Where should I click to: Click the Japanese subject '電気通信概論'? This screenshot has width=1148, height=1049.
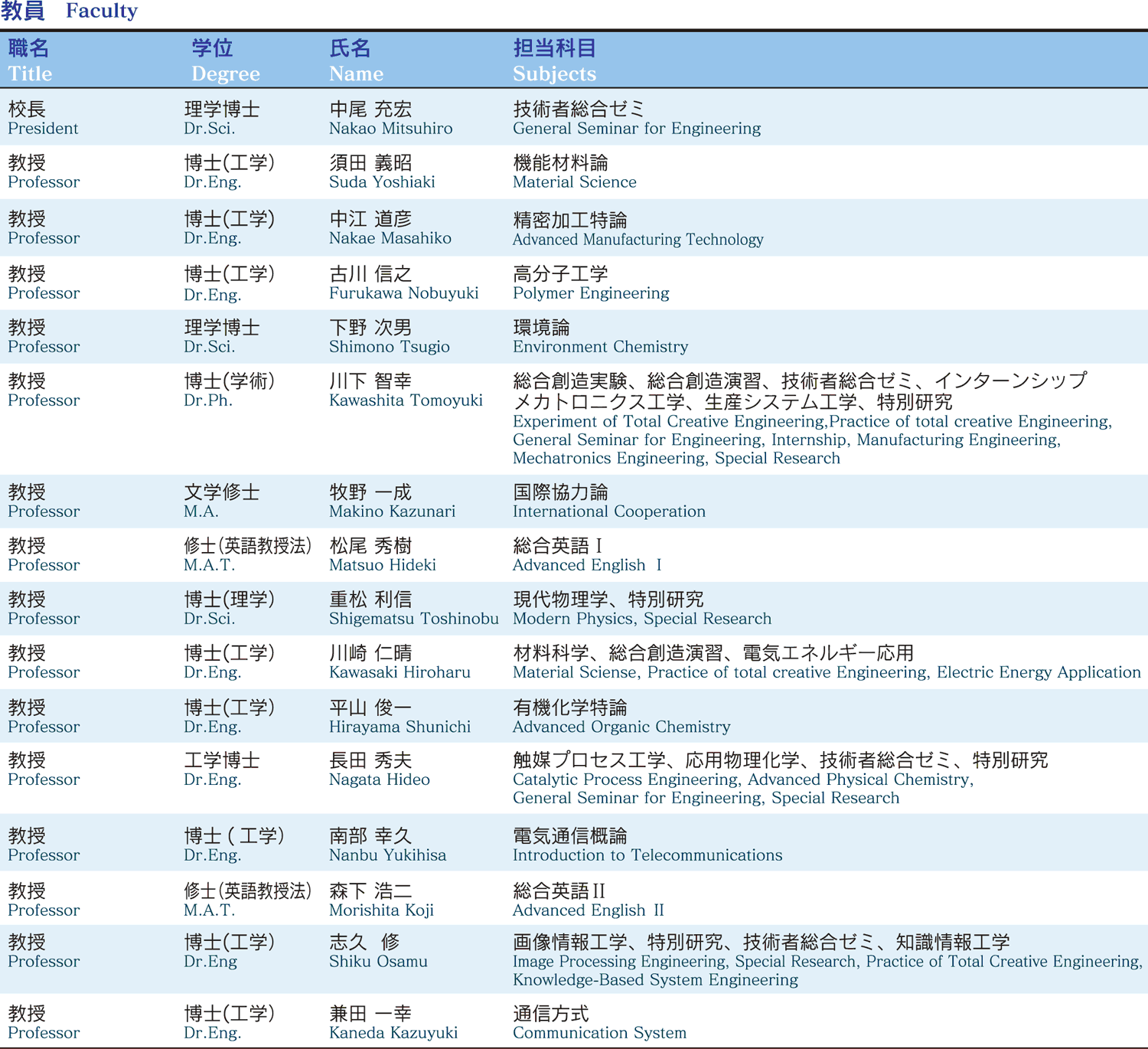[570, 836]
